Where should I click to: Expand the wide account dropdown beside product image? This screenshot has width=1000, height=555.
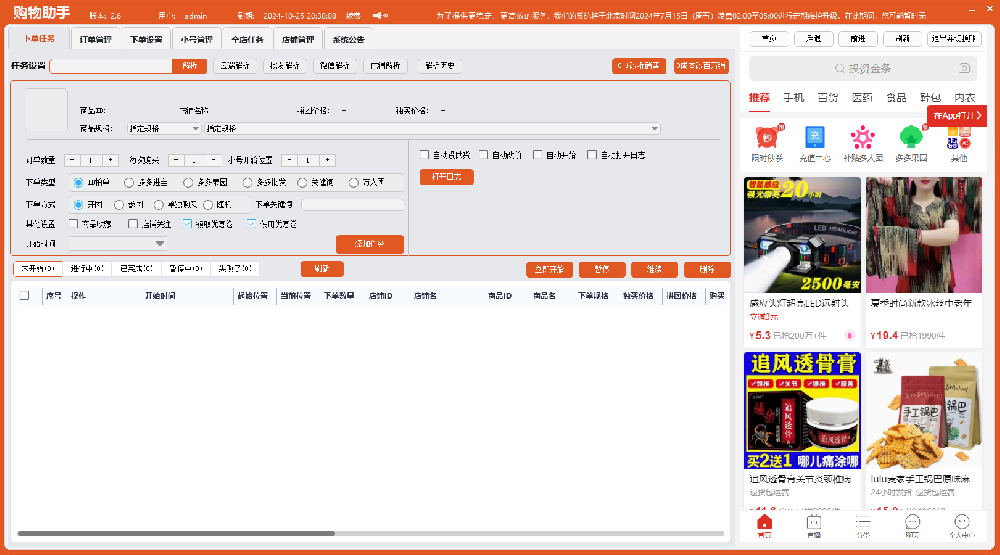(x=432, y=128)
